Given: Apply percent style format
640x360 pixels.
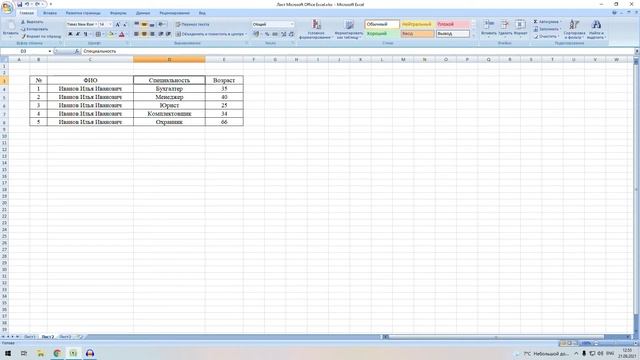Looking at the screenshot, I should (267, 34).
